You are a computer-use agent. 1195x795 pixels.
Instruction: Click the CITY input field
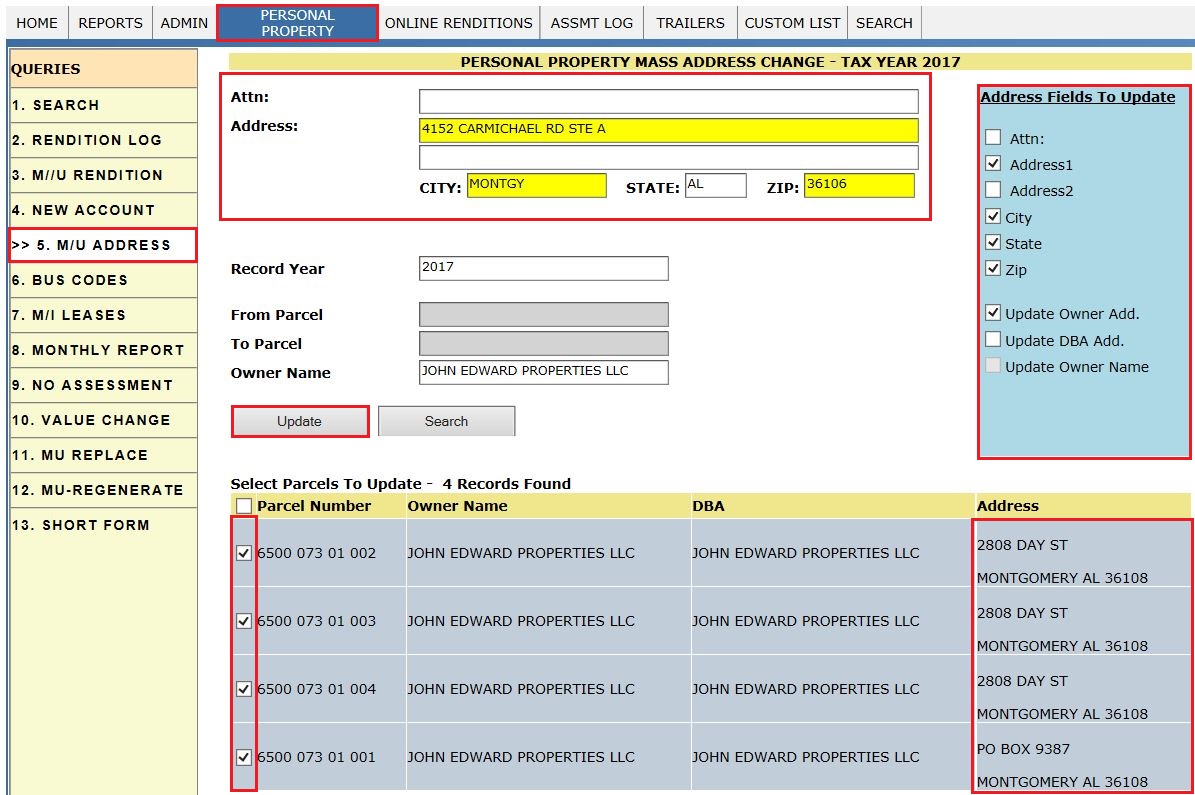(537, 185)
